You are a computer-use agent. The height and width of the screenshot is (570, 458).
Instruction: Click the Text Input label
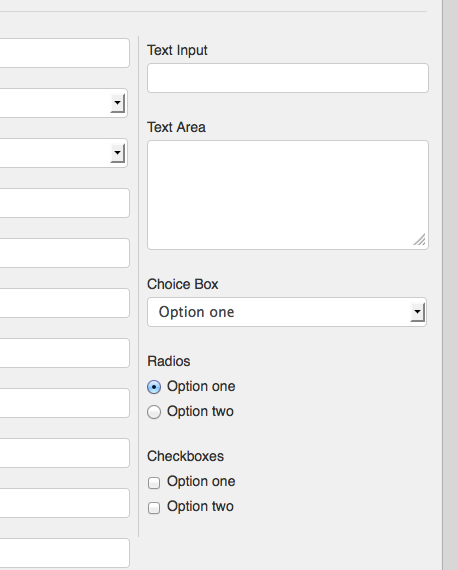[x=177, y=51]
